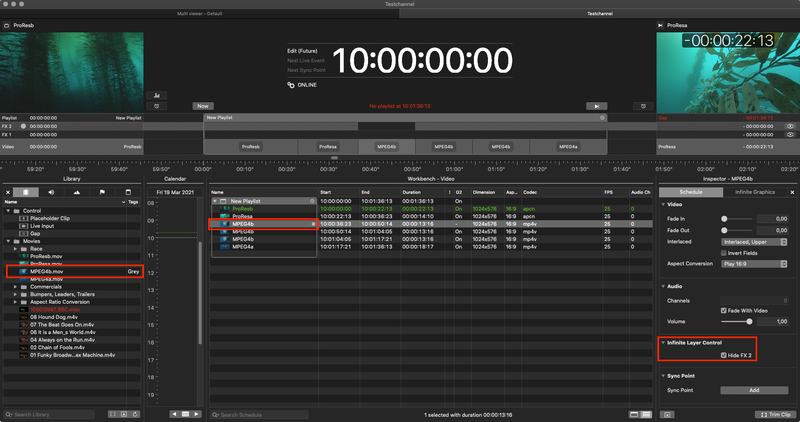
Task: Click the skip-to-next button near the ProResa preview
Action: (596, 106)
